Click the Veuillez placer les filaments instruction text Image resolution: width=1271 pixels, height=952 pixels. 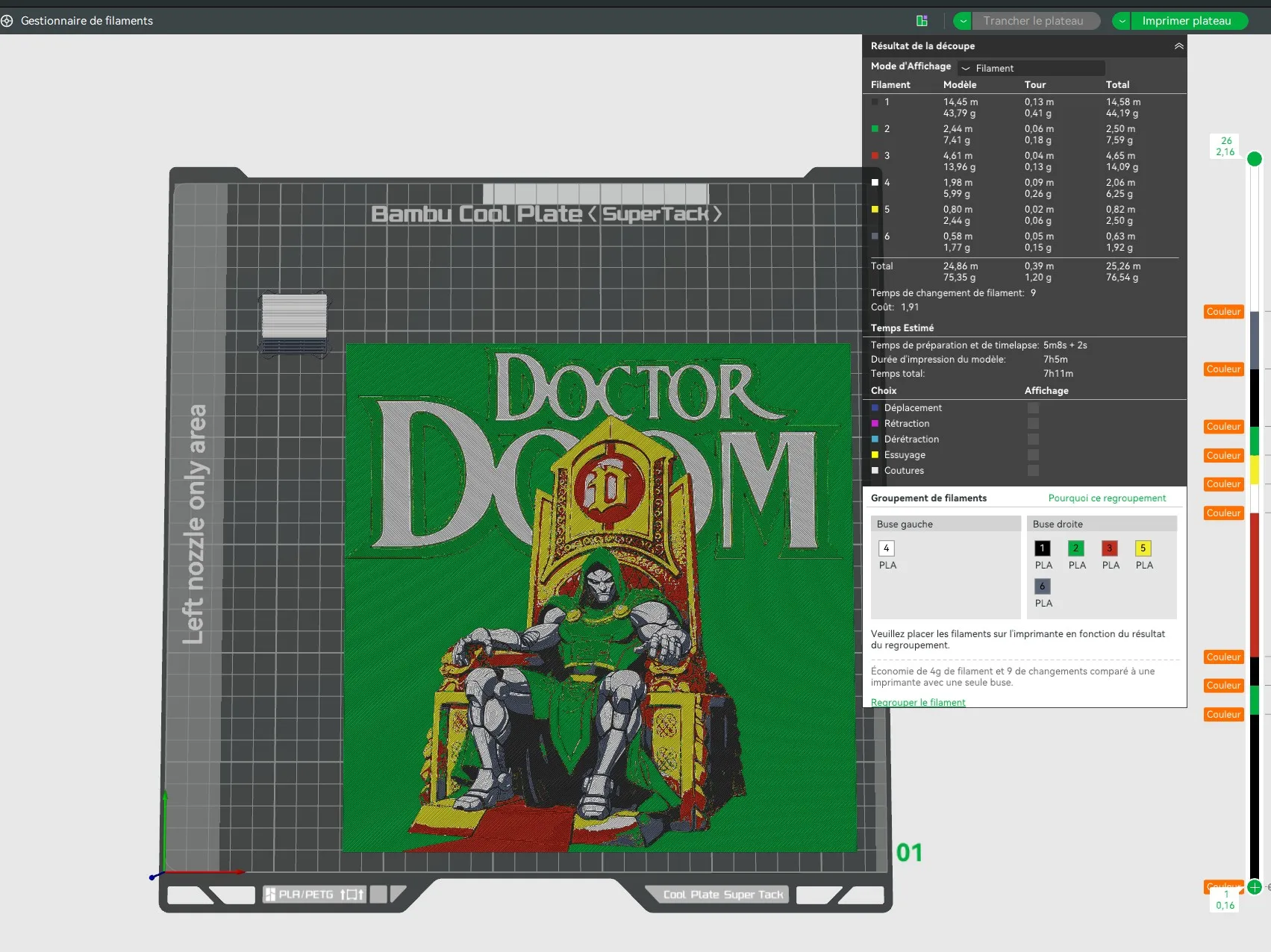click(x=1018, y=639)
